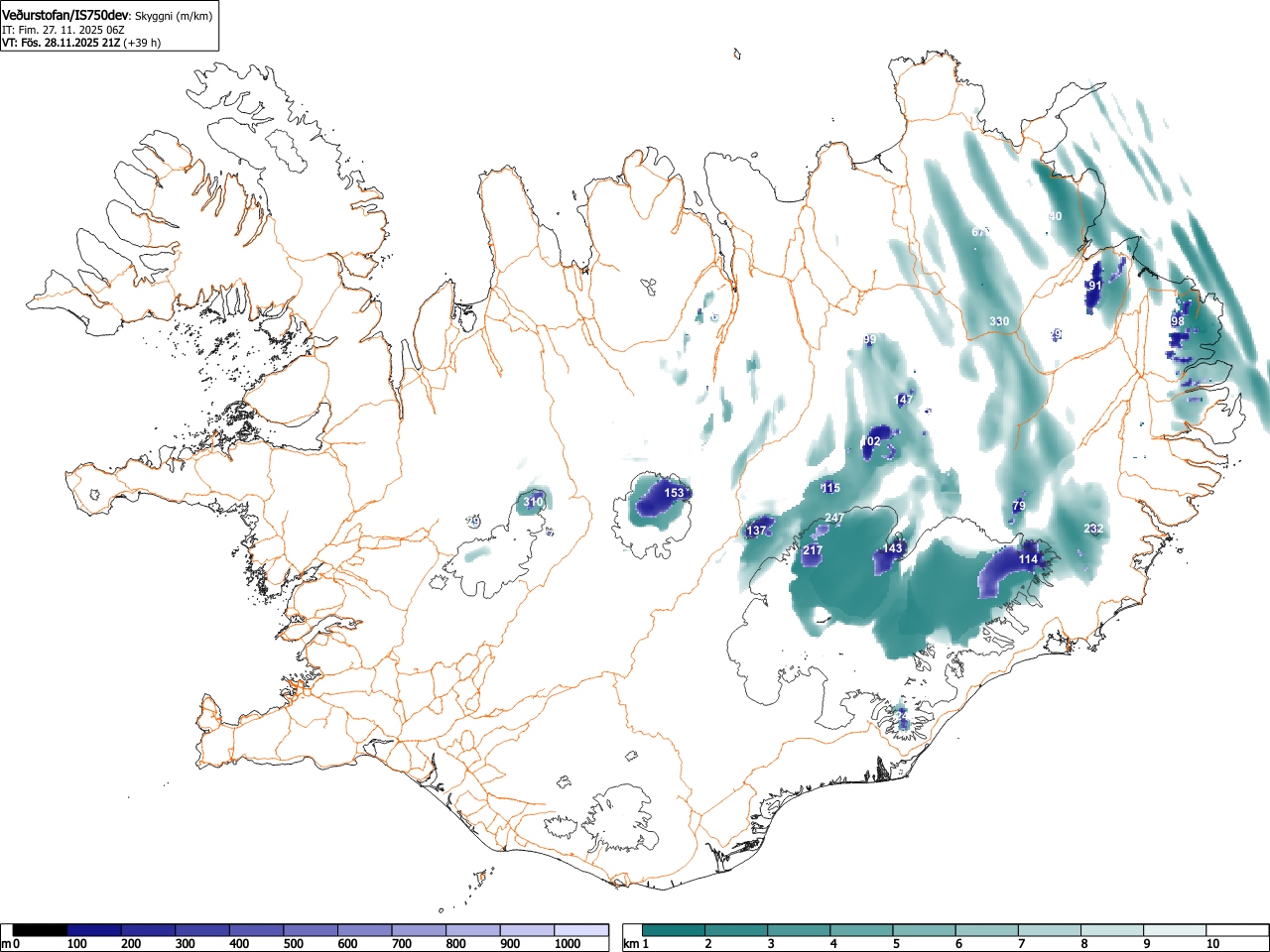The height and width of the screenshot is (952, 1270).
Task: Select the value 114 on the glacier
Action: [x=1028, y=559]
